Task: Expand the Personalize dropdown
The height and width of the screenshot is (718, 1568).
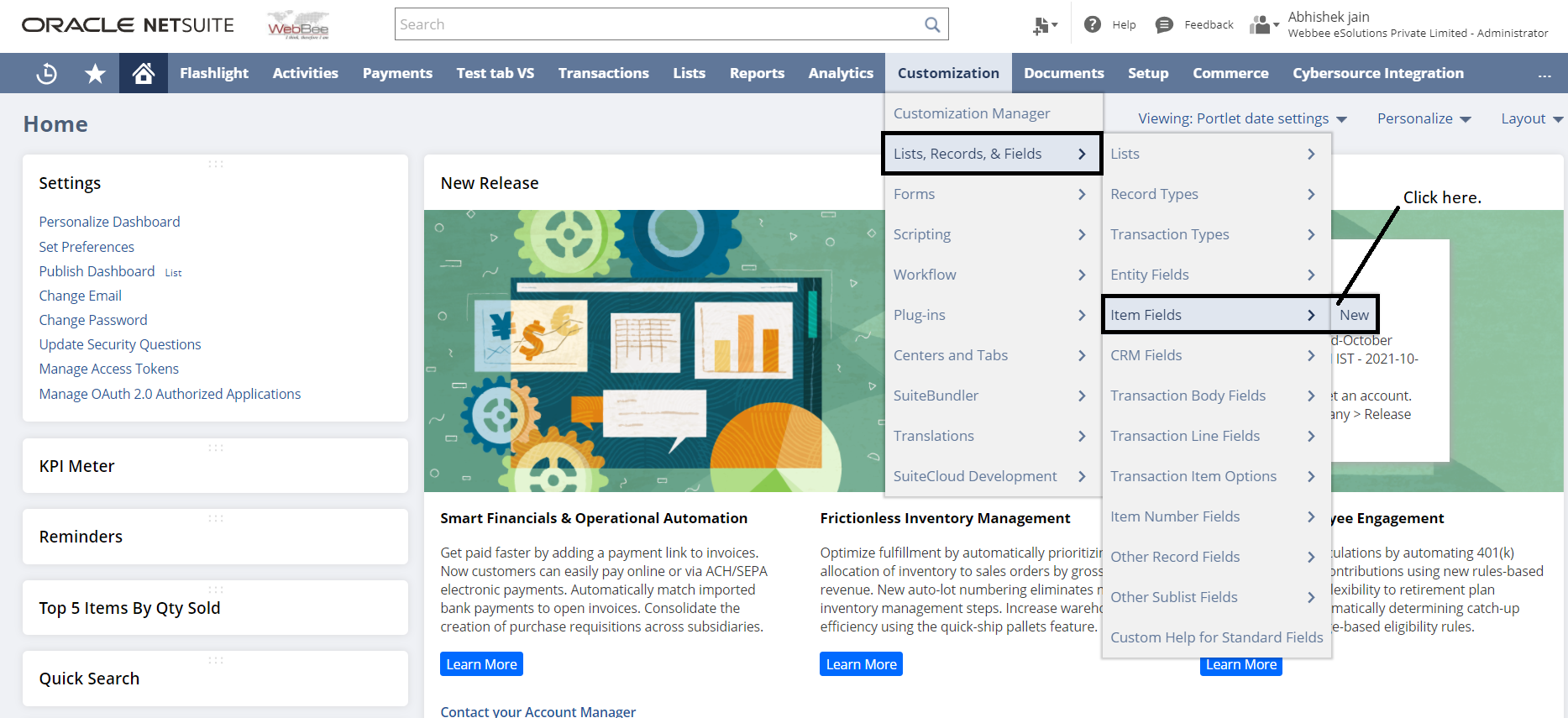Action: [1424, 118]
